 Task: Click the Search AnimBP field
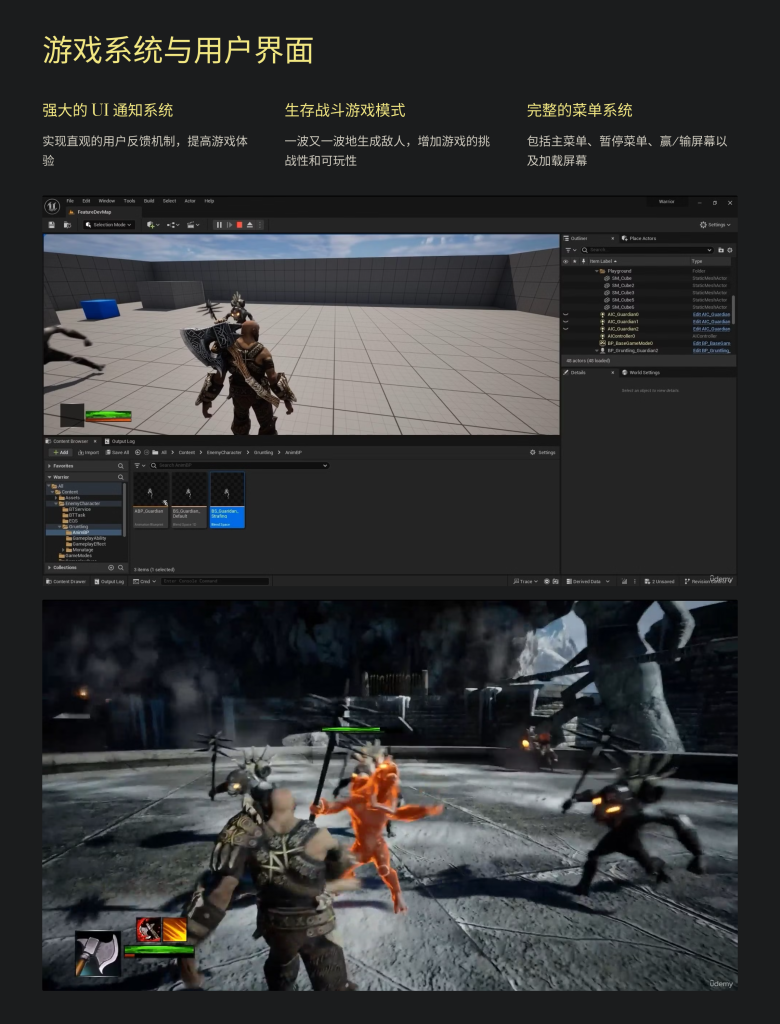(x=239, y=466)
